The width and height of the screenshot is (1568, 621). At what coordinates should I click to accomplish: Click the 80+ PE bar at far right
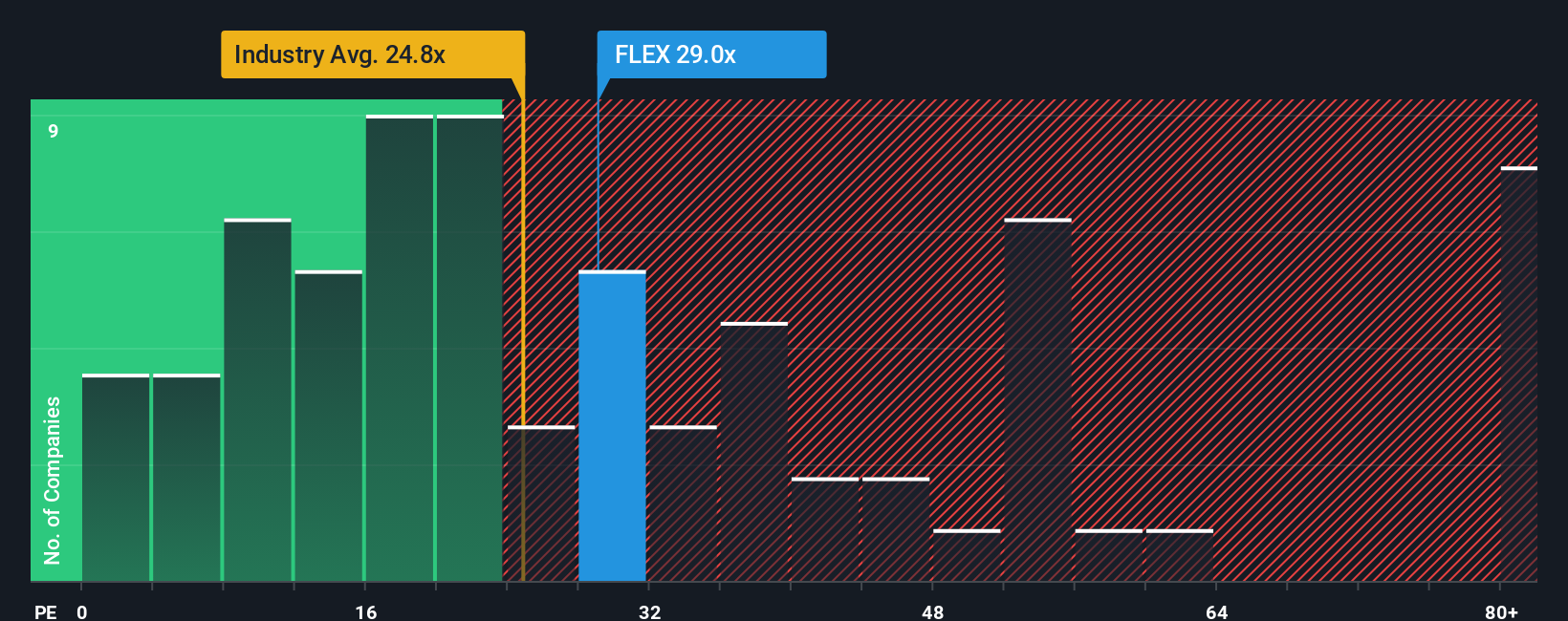tap(1518, 375)
